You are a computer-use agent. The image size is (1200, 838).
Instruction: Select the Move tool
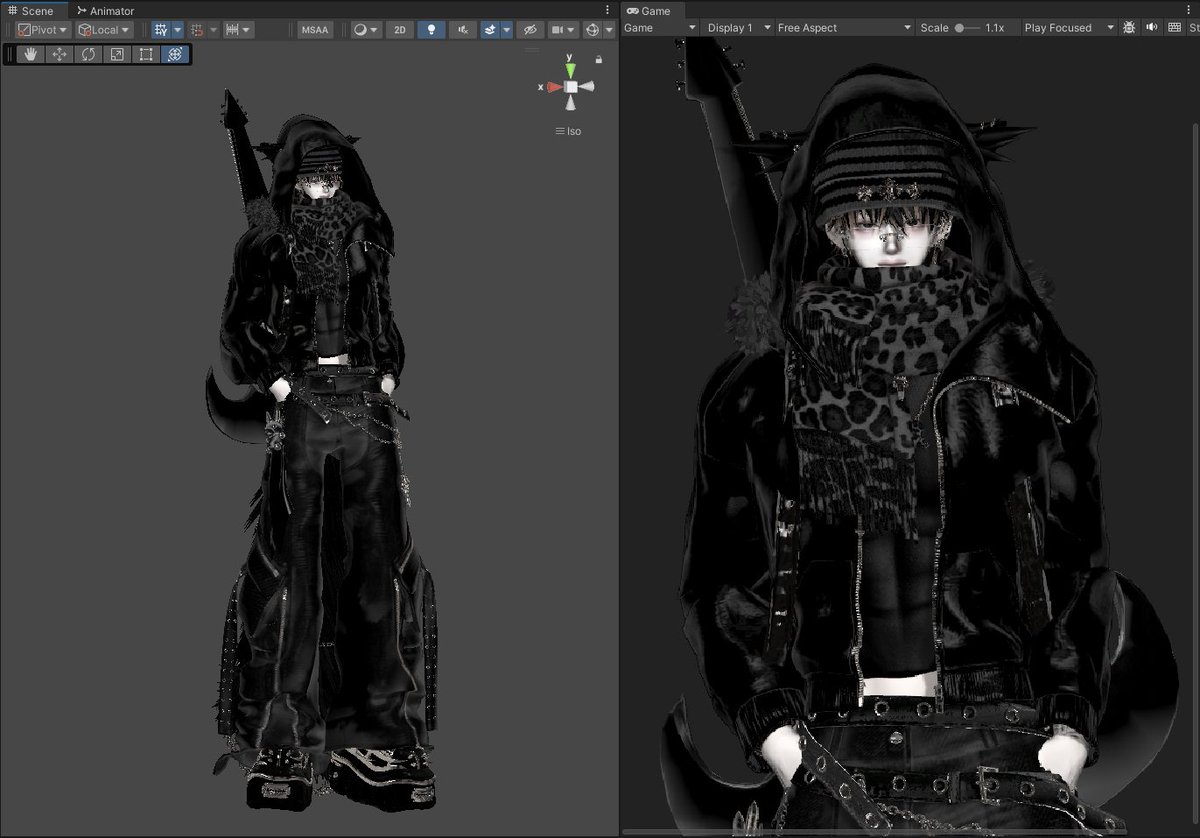60,54
